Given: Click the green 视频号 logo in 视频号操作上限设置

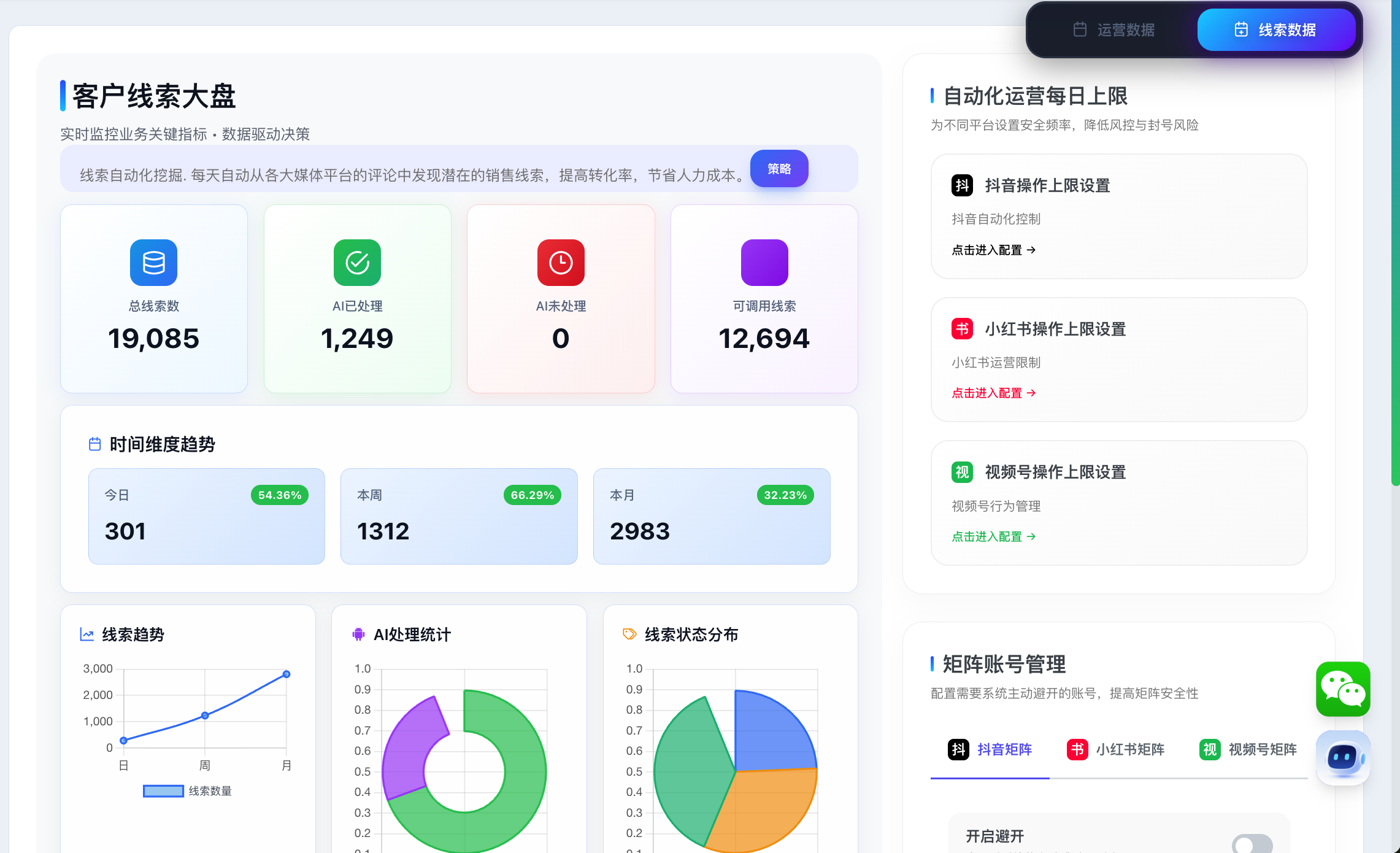Looking at the screenshot, I should click(962, 472).
